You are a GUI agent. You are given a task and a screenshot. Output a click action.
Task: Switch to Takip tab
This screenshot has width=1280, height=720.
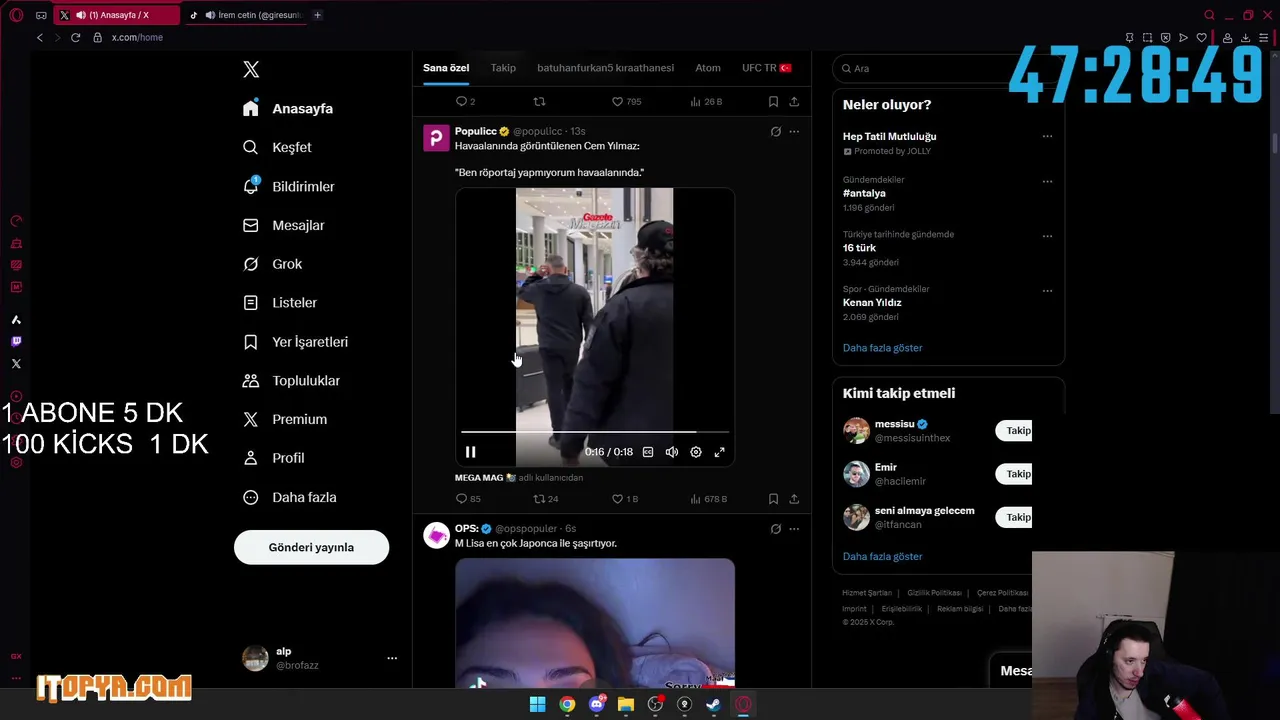point(503,68)
